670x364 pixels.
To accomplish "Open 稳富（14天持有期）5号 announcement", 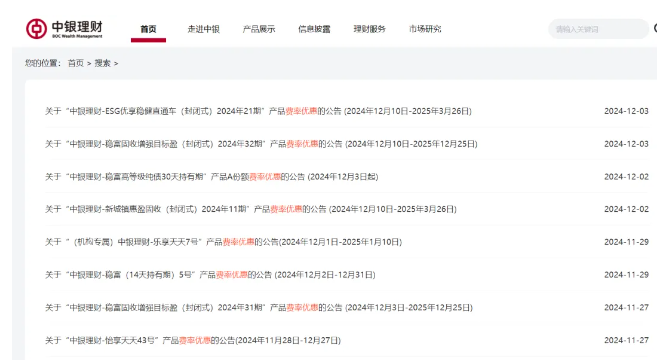I will [x=210, y=275].
